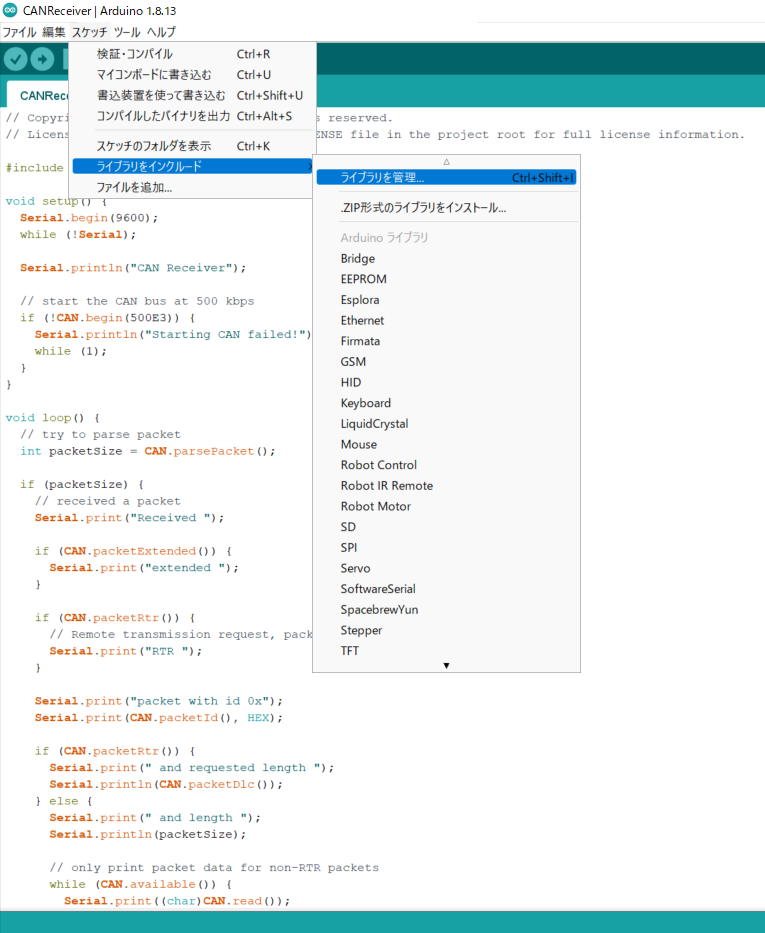This screenshot has height=933, width=765.
Task: Choose 書込装置を使って書き込む
Action: coord(193,96)
